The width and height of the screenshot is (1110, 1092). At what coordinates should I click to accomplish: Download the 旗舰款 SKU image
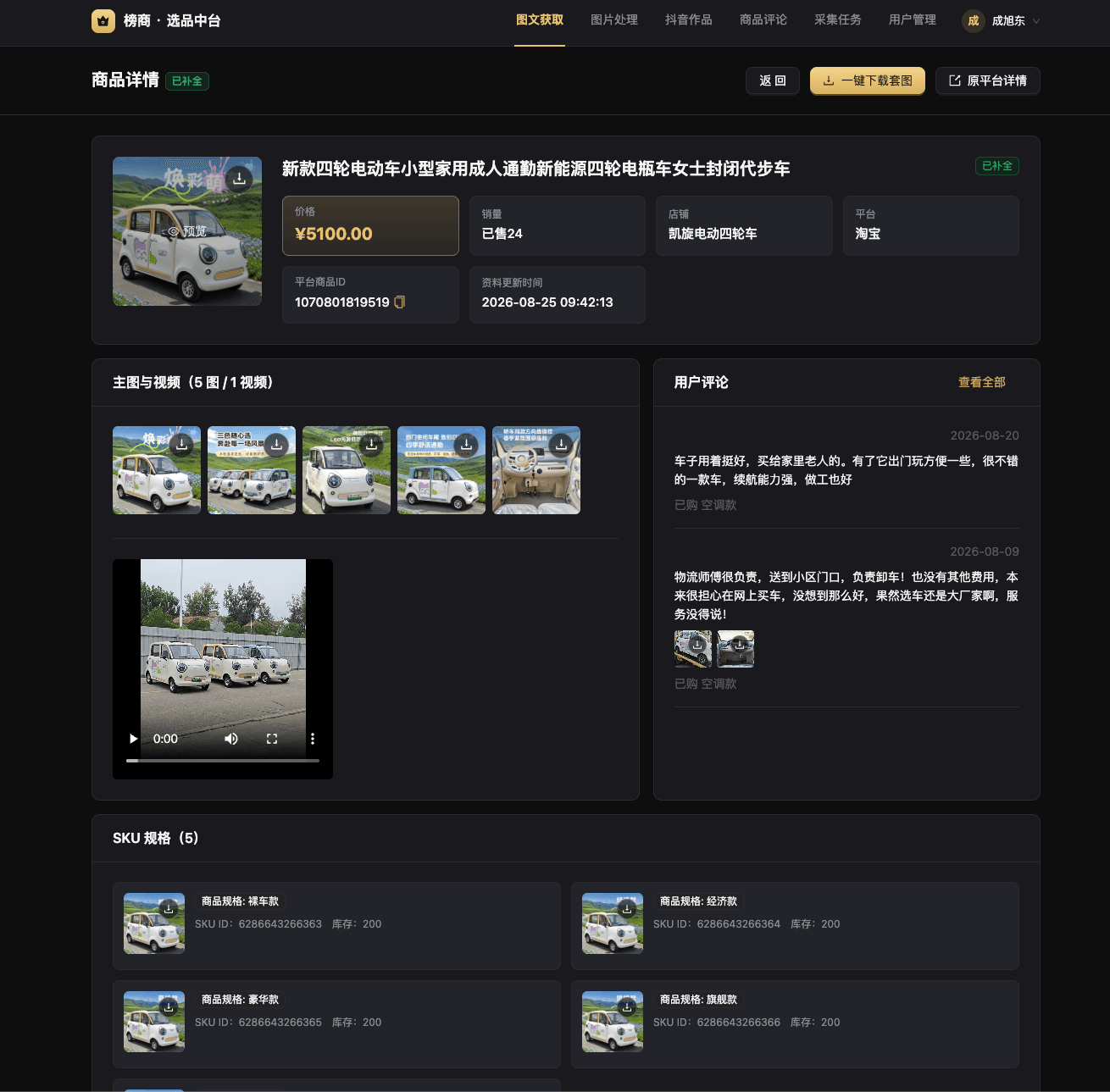(x=627, y=1007)
